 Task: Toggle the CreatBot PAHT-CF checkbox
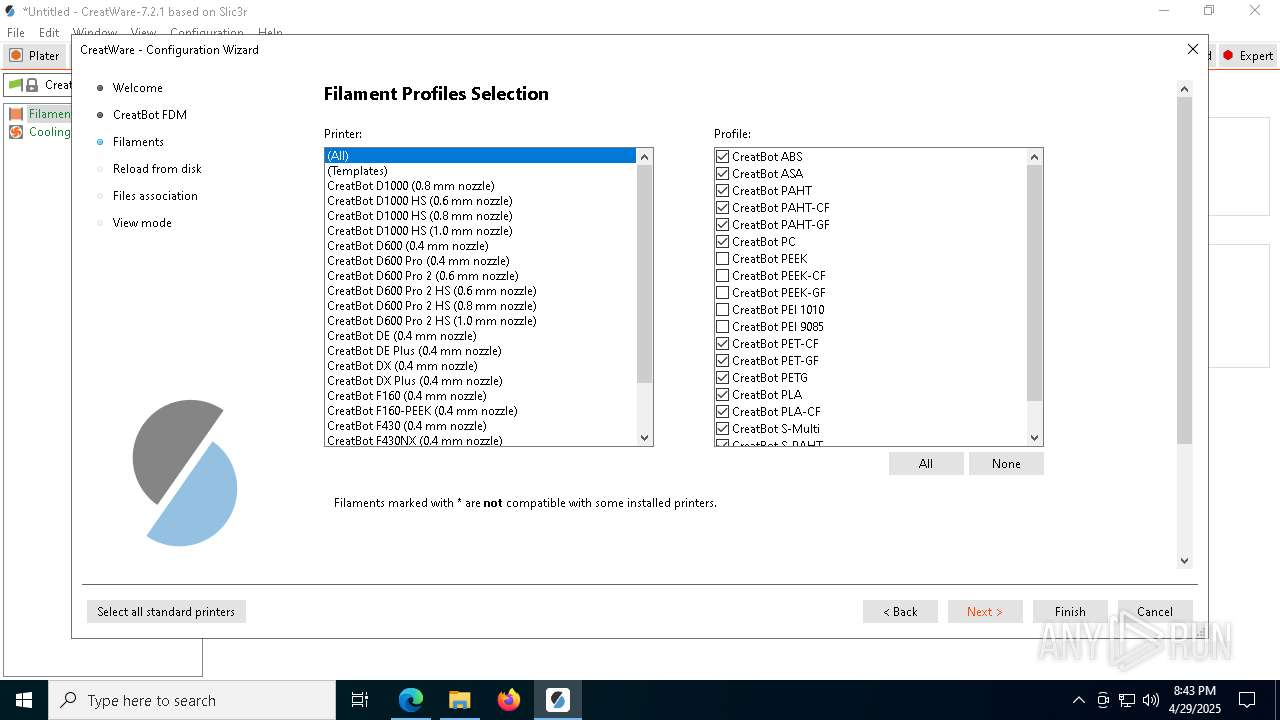coord(722,208)
